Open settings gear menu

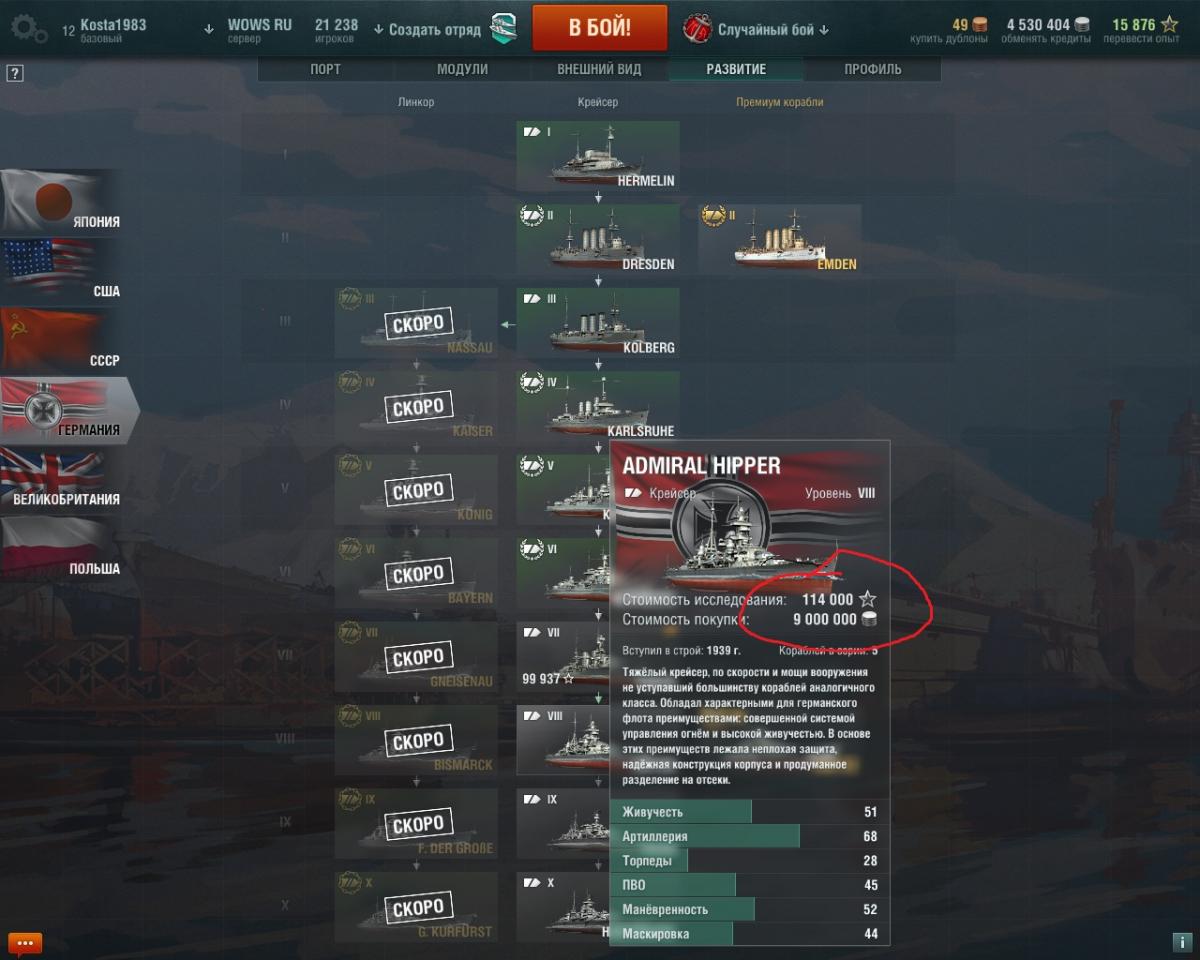point(26,28)
